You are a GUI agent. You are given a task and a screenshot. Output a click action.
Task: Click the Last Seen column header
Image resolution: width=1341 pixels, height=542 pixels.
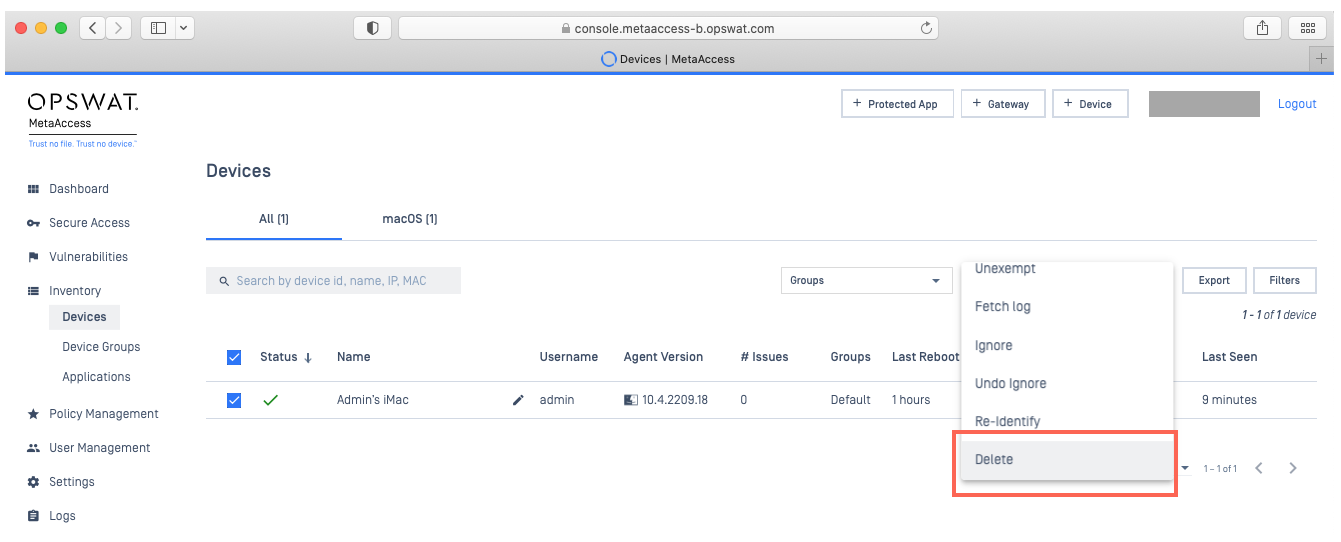click(1230, 357)
